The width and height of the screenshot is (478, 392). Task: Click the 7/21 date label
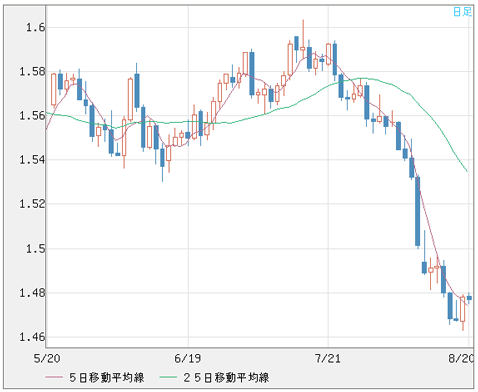point(328,358)
